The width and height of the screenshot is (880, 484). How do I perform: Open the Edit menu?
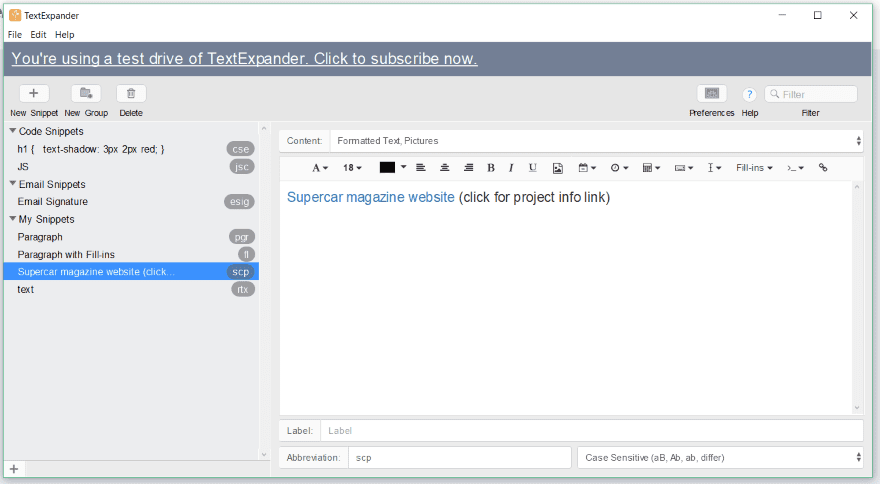click(x=38, y=34)
